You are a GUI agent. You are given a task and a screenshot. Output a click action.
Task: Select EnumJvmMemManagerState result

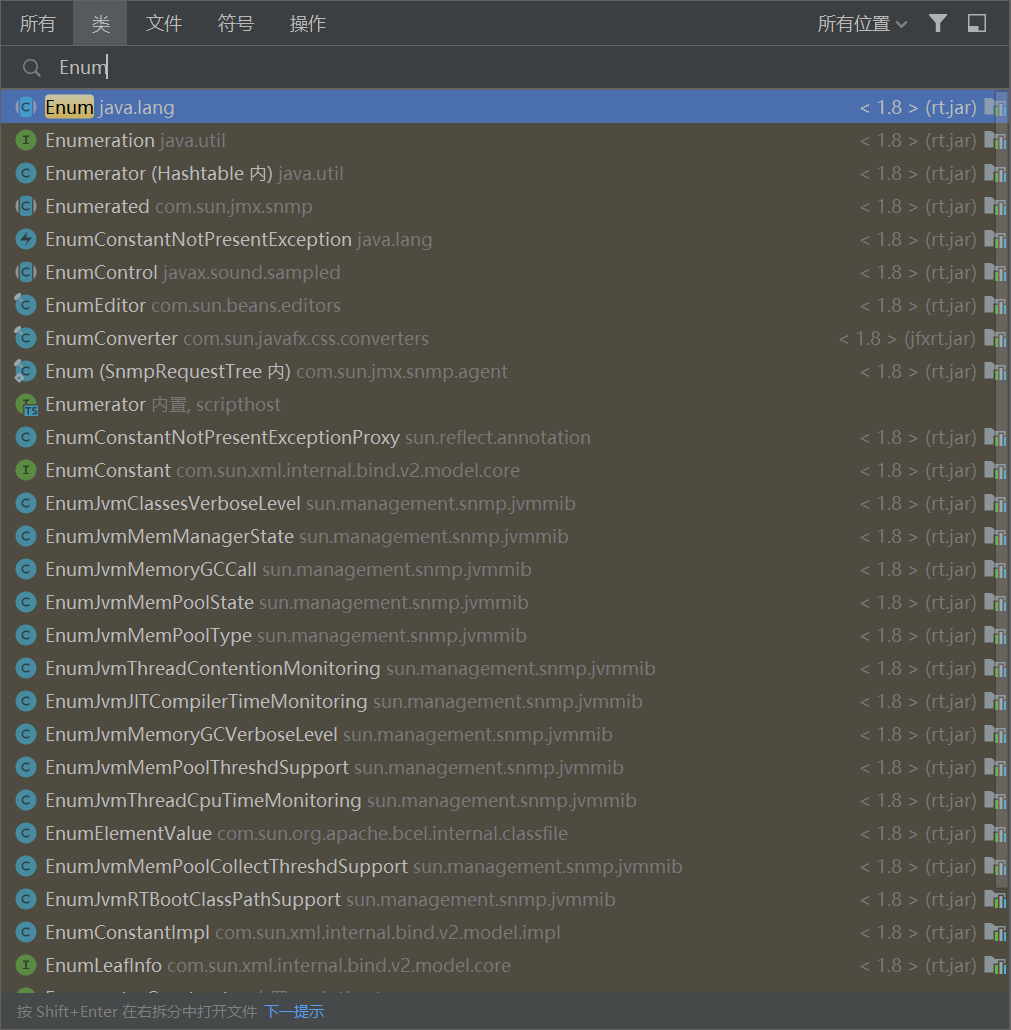pyautogui.click(x=505, y=536)
